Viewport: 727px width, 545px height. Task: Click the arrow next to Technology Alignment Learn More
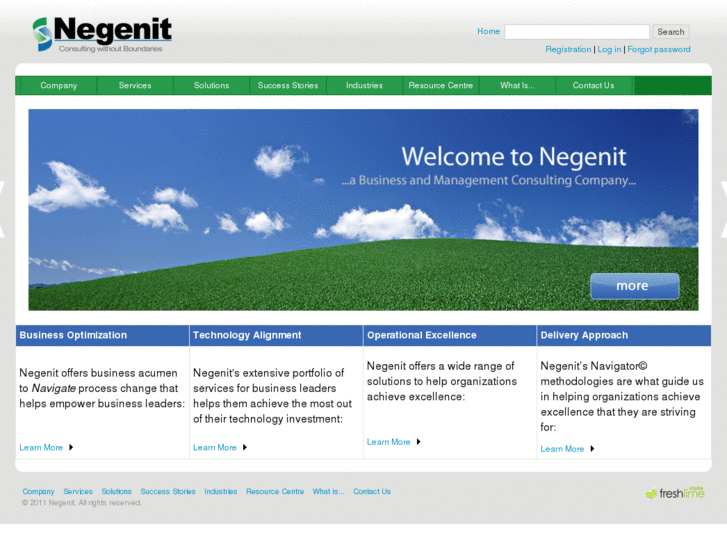click(245, 448)
